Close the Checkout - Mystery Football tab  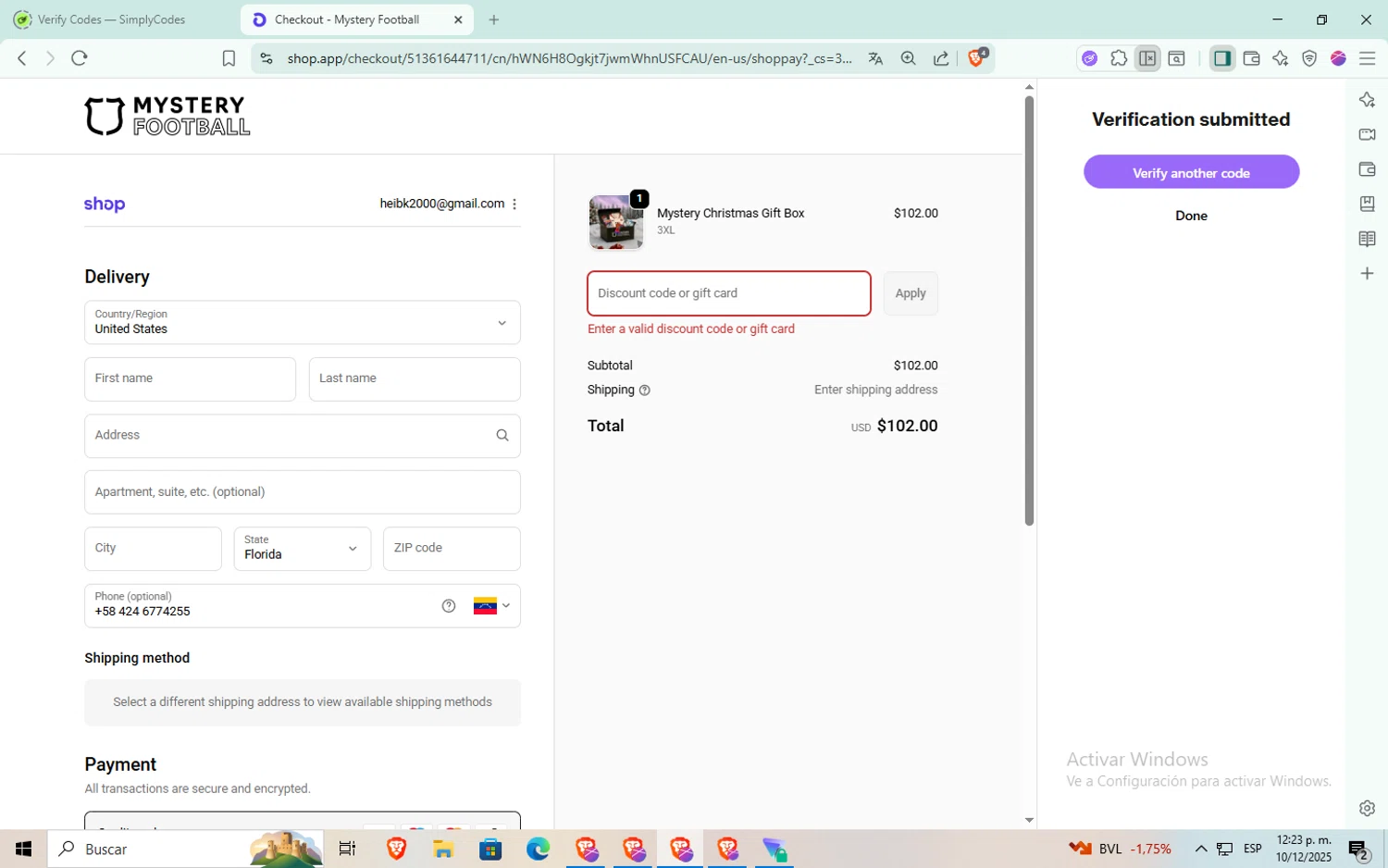[458, 19]
